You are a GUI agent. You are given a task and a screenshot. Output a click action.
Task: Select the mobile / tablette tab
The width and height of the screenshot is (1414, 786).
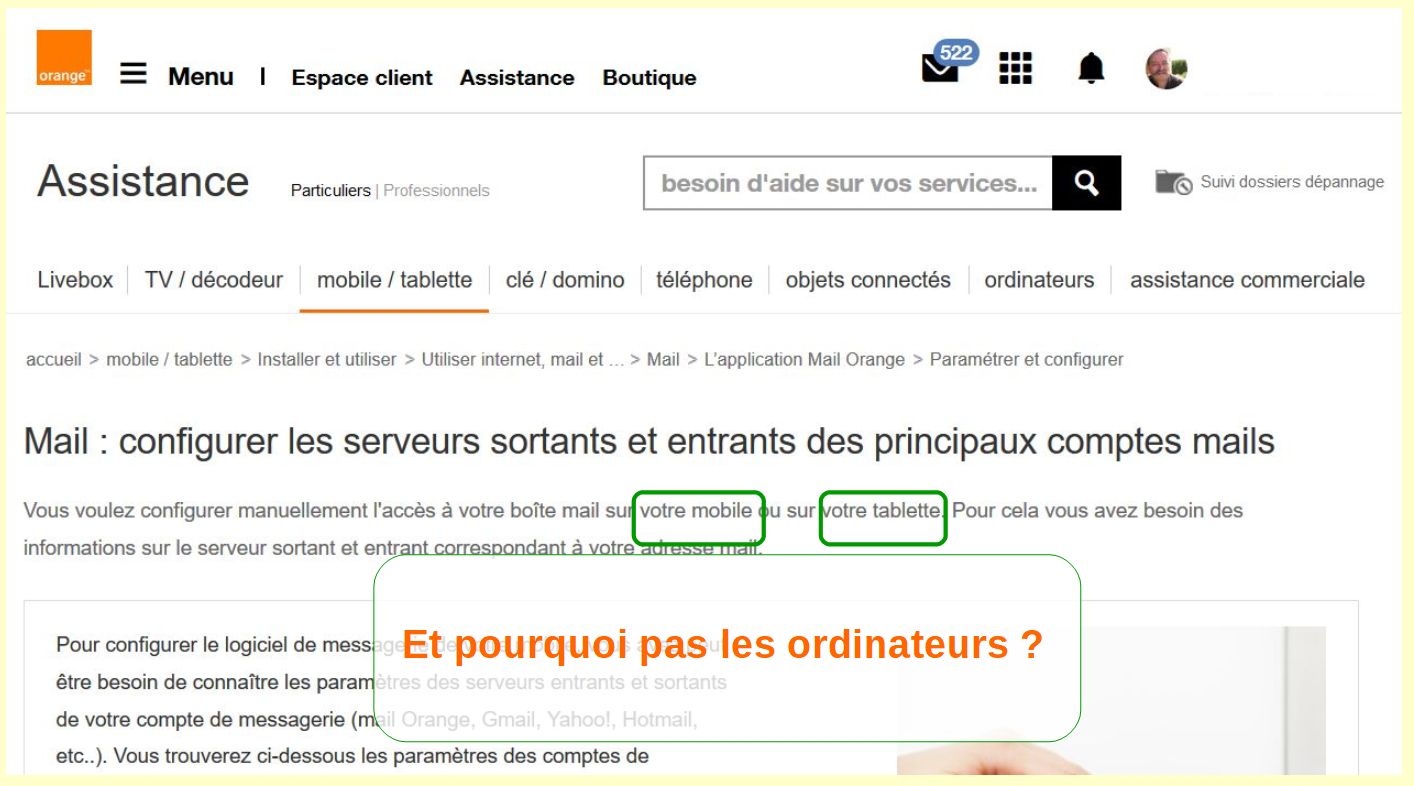coord(394,280)
